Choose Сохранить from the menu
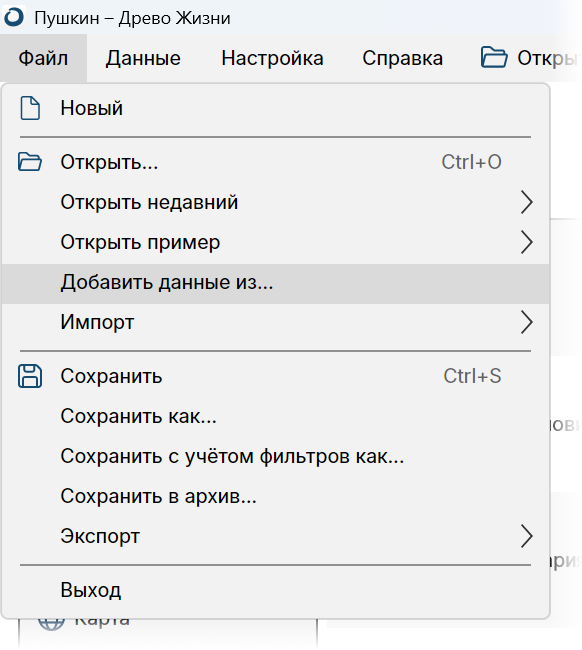The image size is (582, 650). [x=276, y=376]
